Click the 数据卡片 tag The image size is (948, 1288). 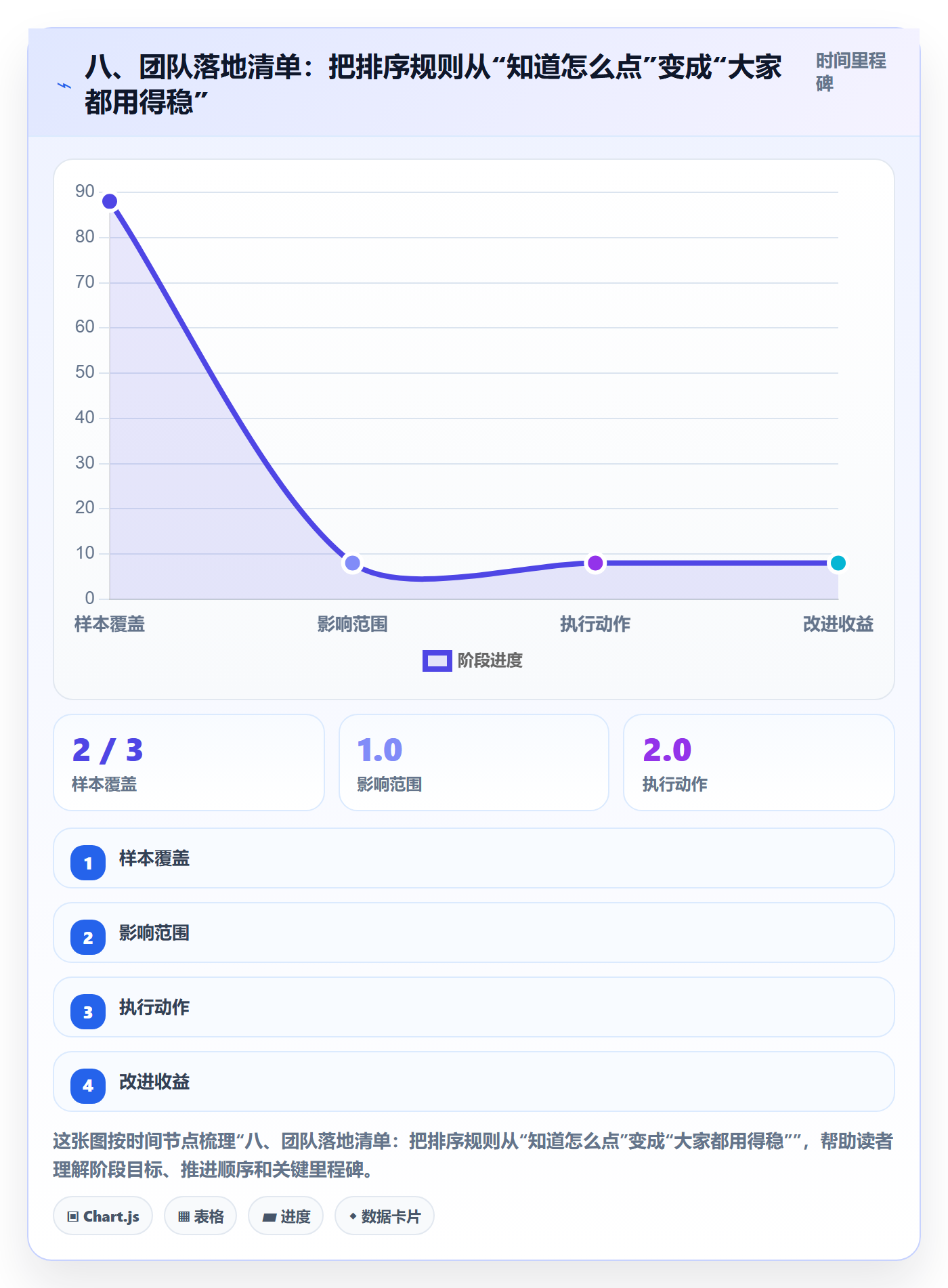[385, 1216]
